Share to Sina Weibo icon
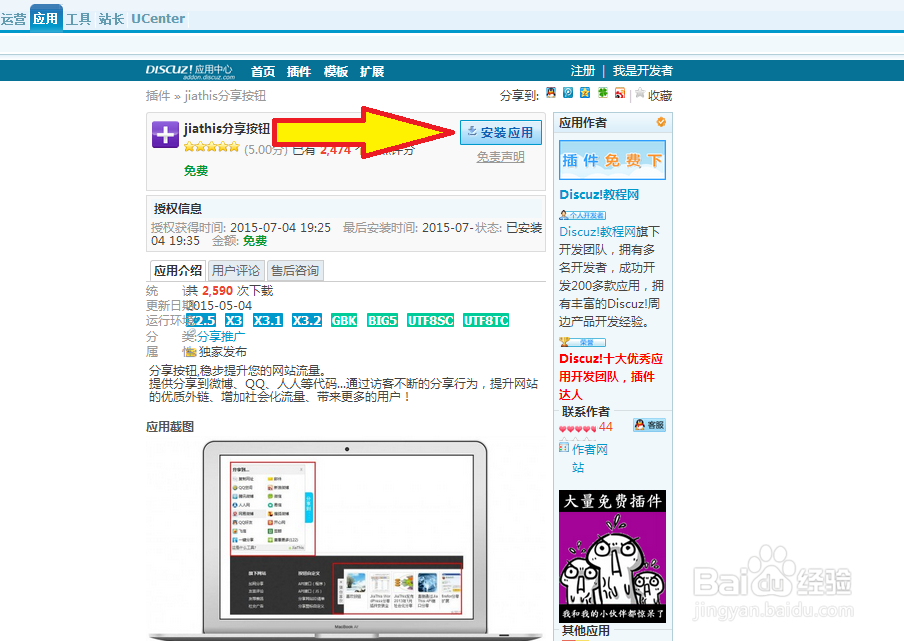904x641 pixels. click(x=620, y=92)
